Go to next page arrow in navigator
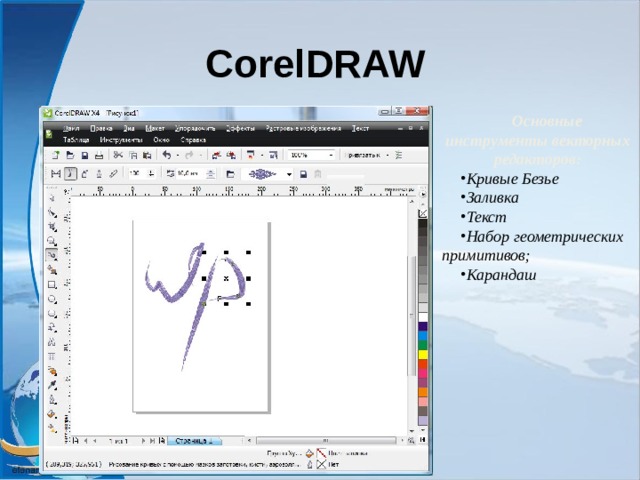This screenshot has width=640, height=480. click(143, 441)
